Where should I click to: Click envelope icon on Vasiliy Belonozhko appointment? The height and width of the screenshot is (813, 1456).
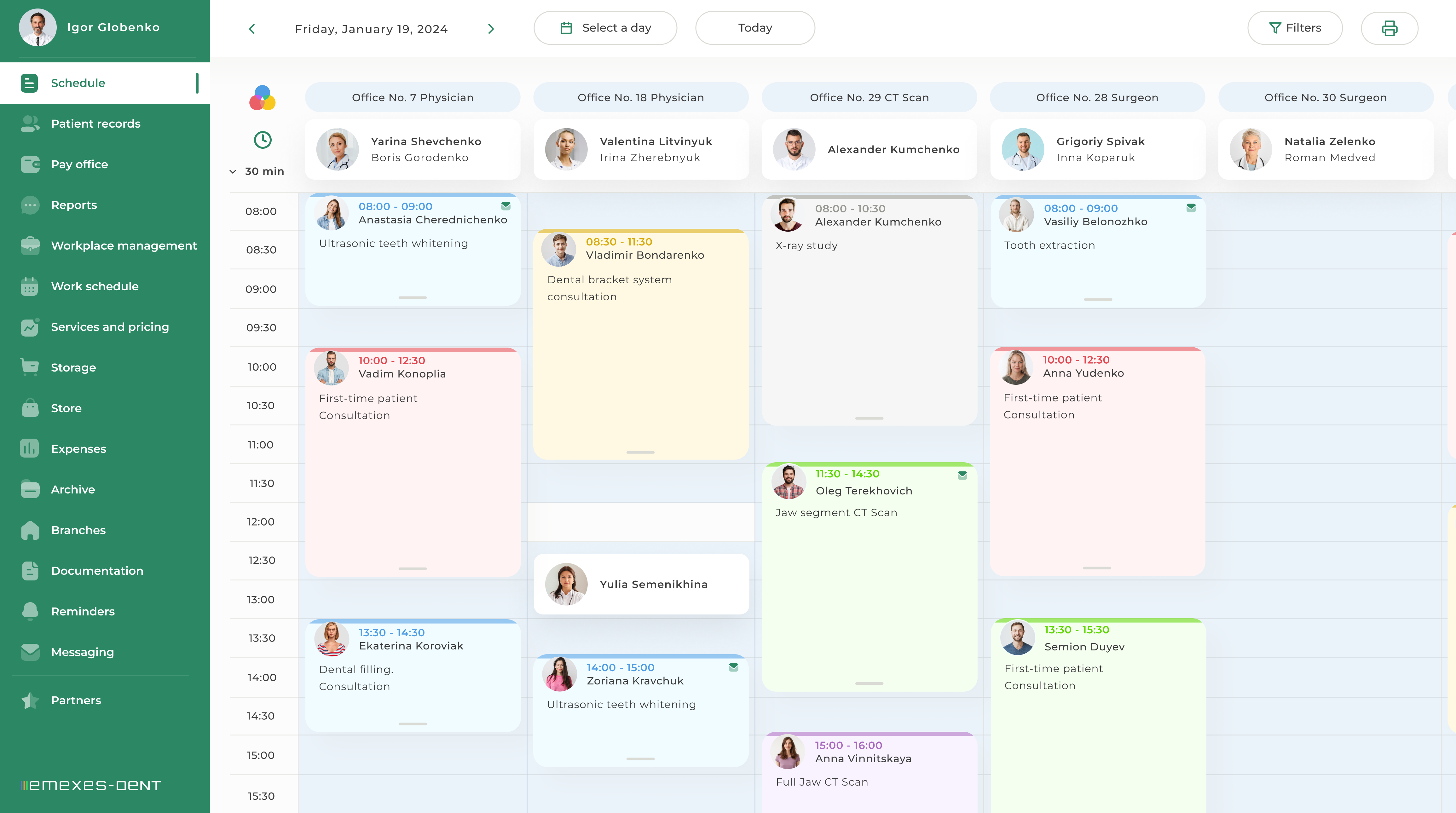[x=1191, y=208]
